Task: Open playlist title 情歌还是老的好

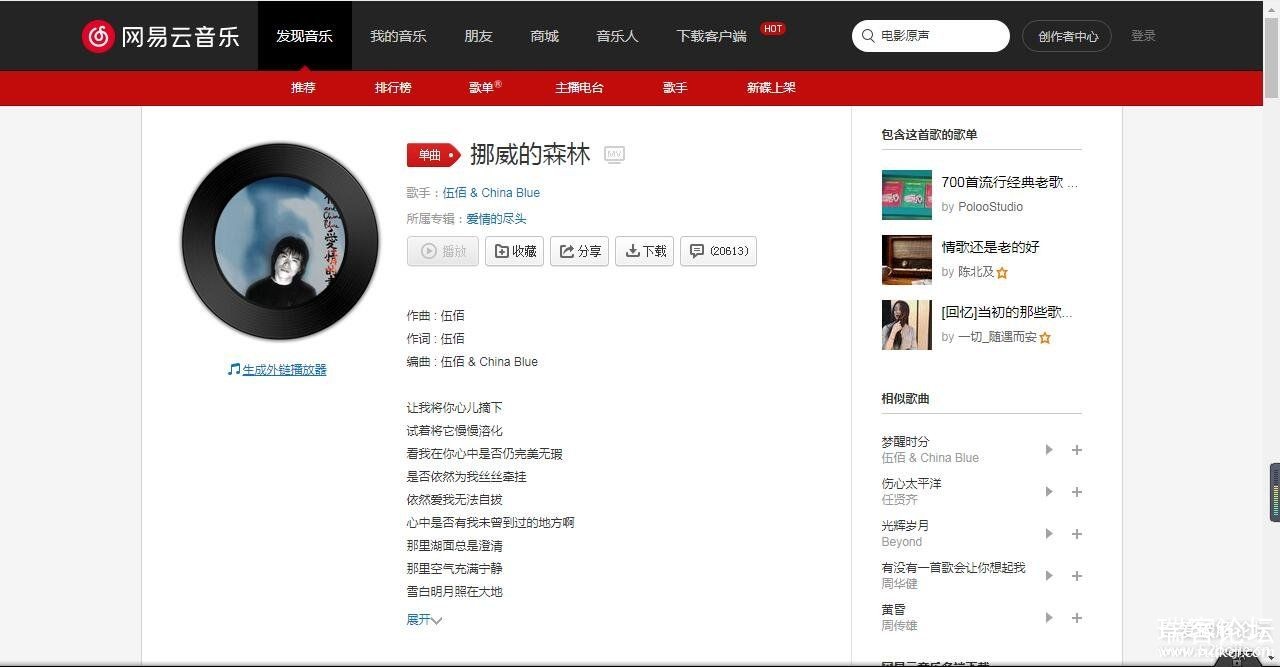Action: [991, 247]
